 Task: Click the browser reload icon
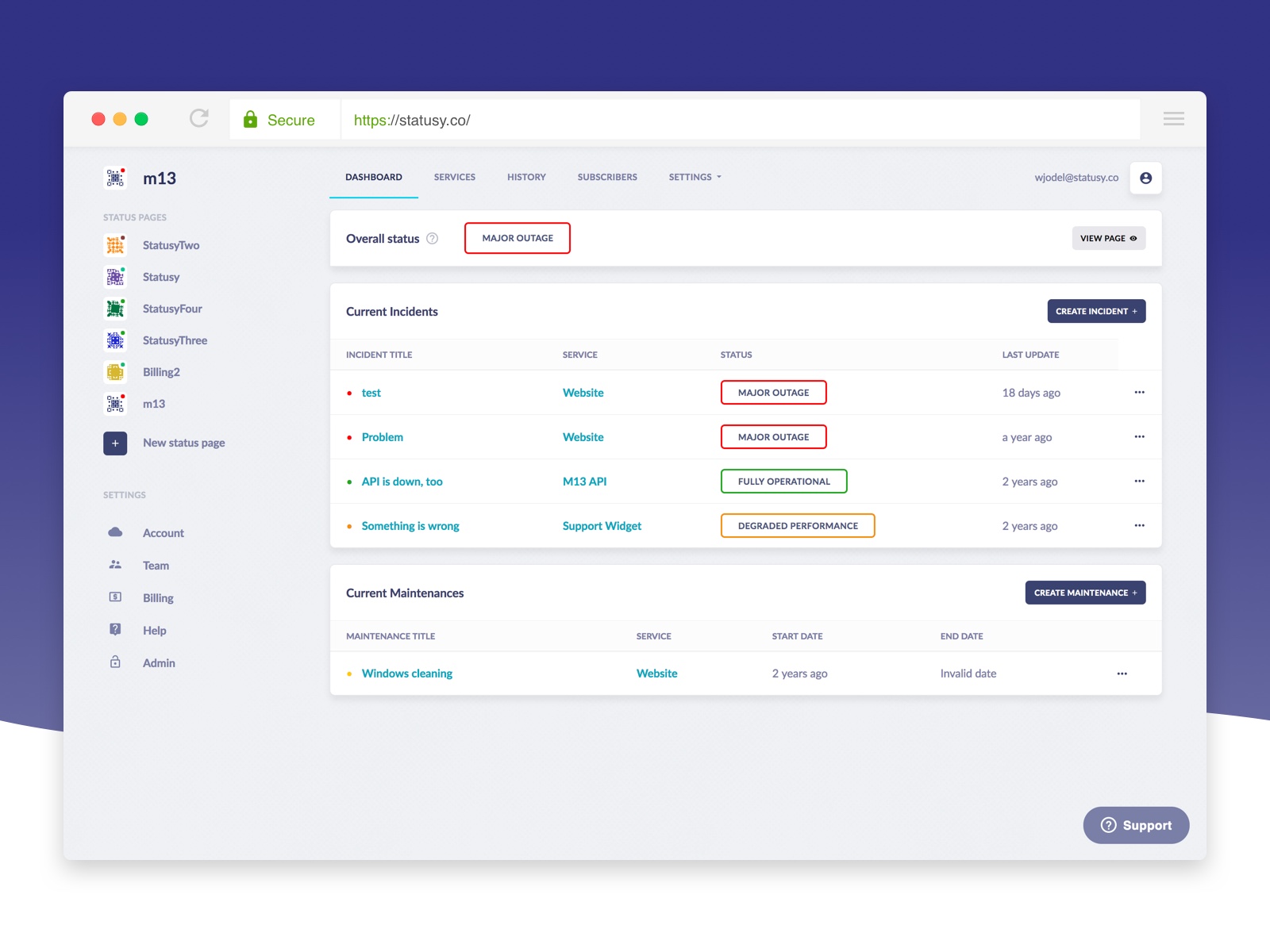(199, 118)
